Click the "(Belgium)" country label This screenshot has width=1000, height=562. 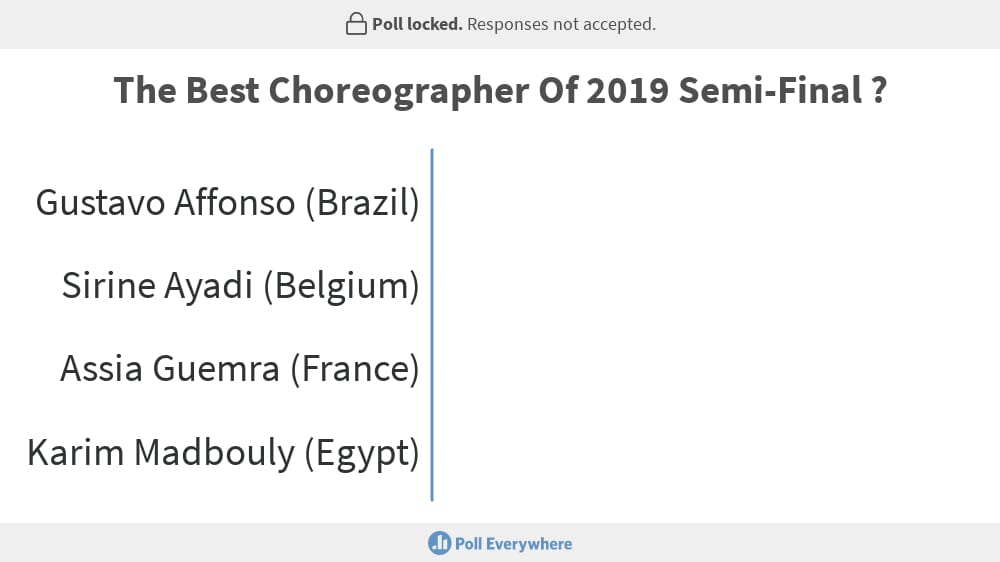tap(341, 286)
